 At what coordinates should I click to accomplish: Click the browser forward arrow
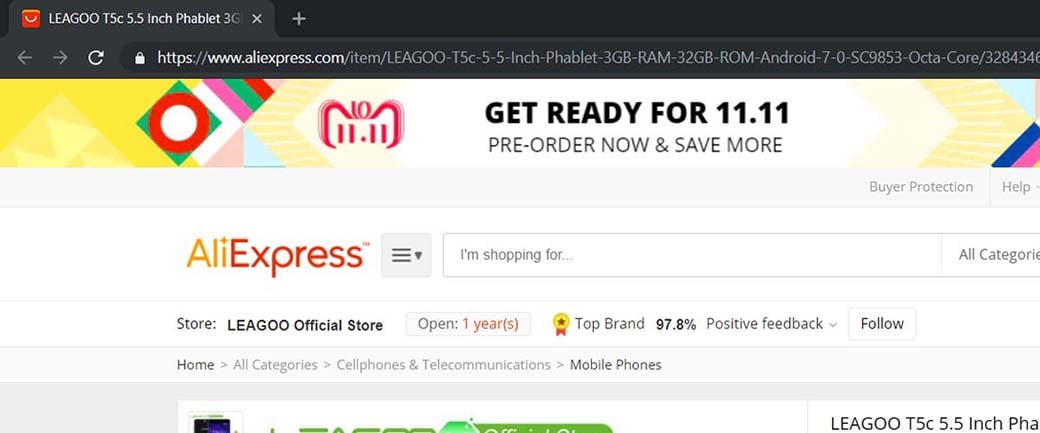(60, 58)
